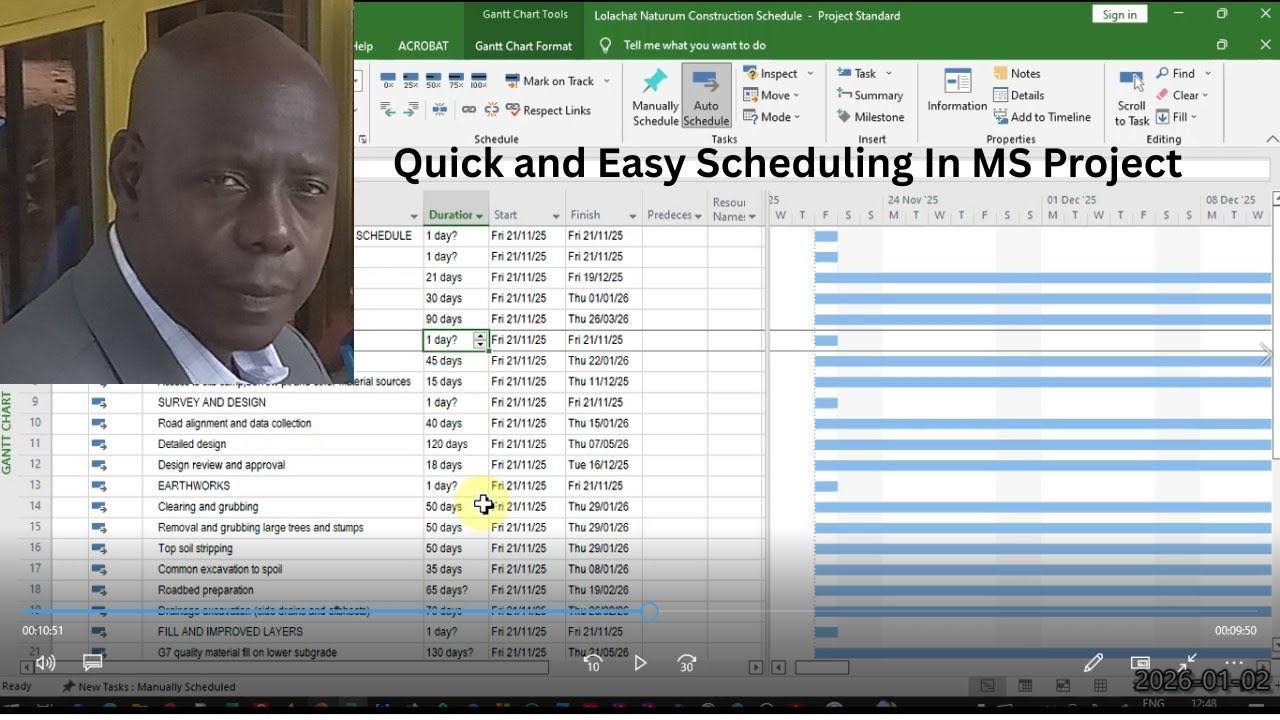The width and height of the screenshot is (1280, 720).
Task: Select the SURVEY AND DESIGN task
Action: tap(212, 402)
